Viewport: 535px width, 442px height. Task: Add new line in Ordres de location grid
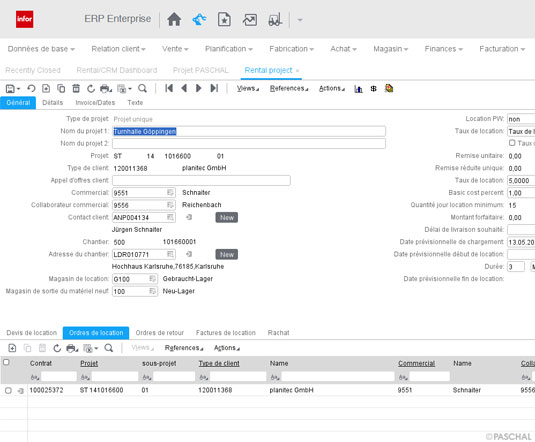(12, 348)
